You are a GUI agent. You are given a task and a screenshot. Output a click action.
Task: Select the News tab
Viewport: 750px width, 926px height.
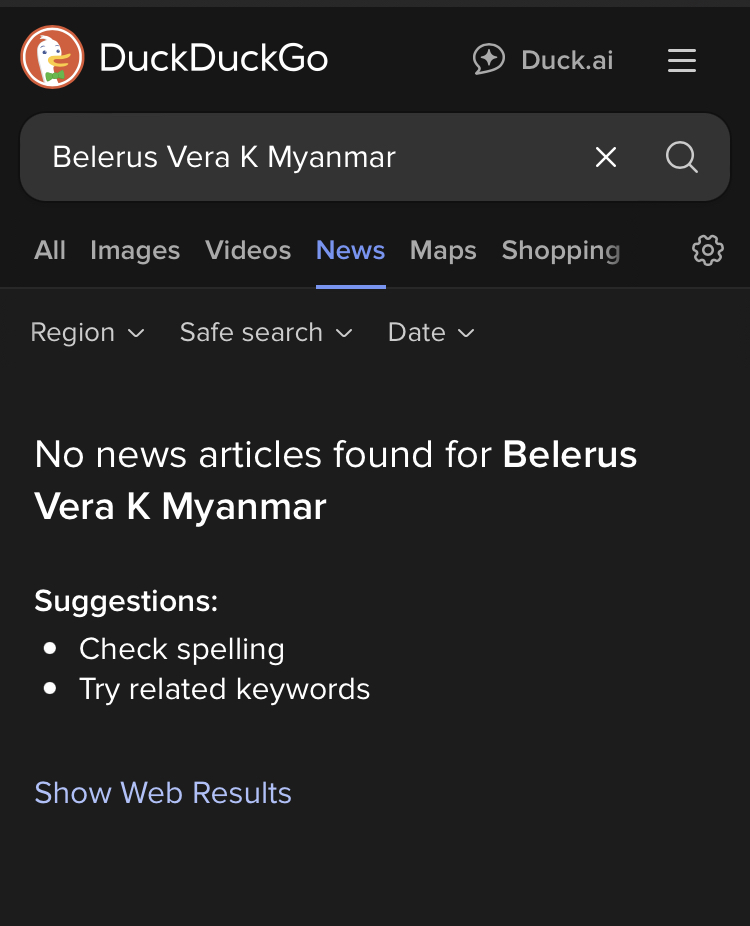coord(350,250)
